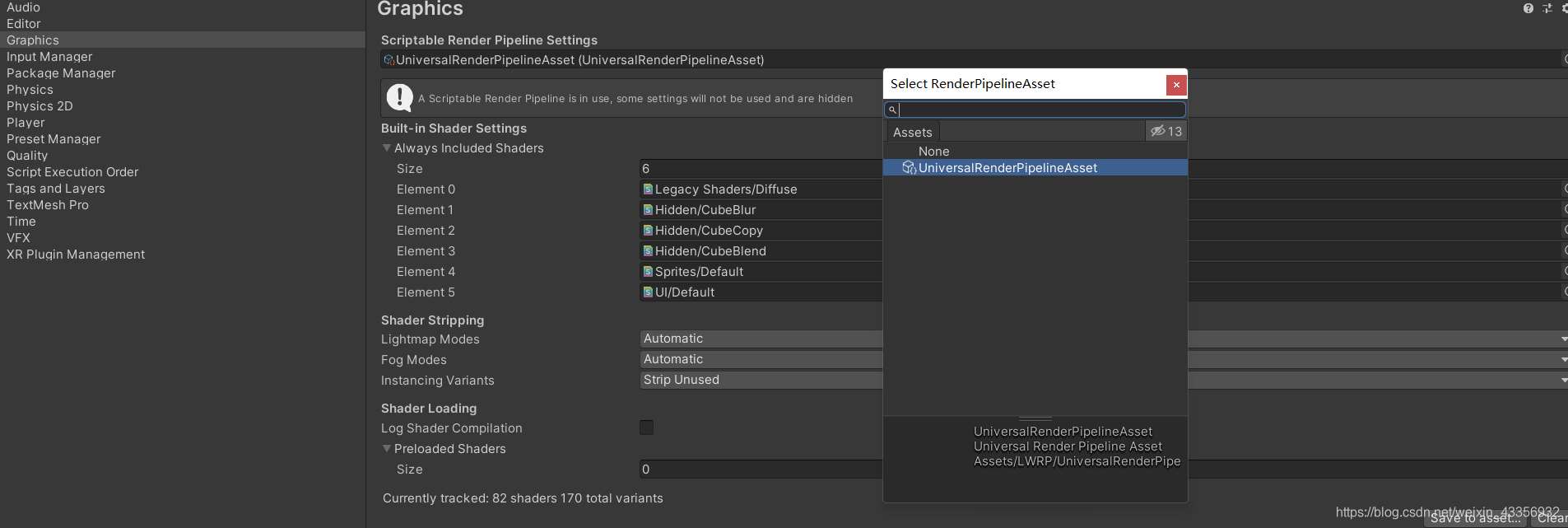1568x528 pixels.
Task: Enable Log Shader Compilation checkbox
Action: click(647, 428)
